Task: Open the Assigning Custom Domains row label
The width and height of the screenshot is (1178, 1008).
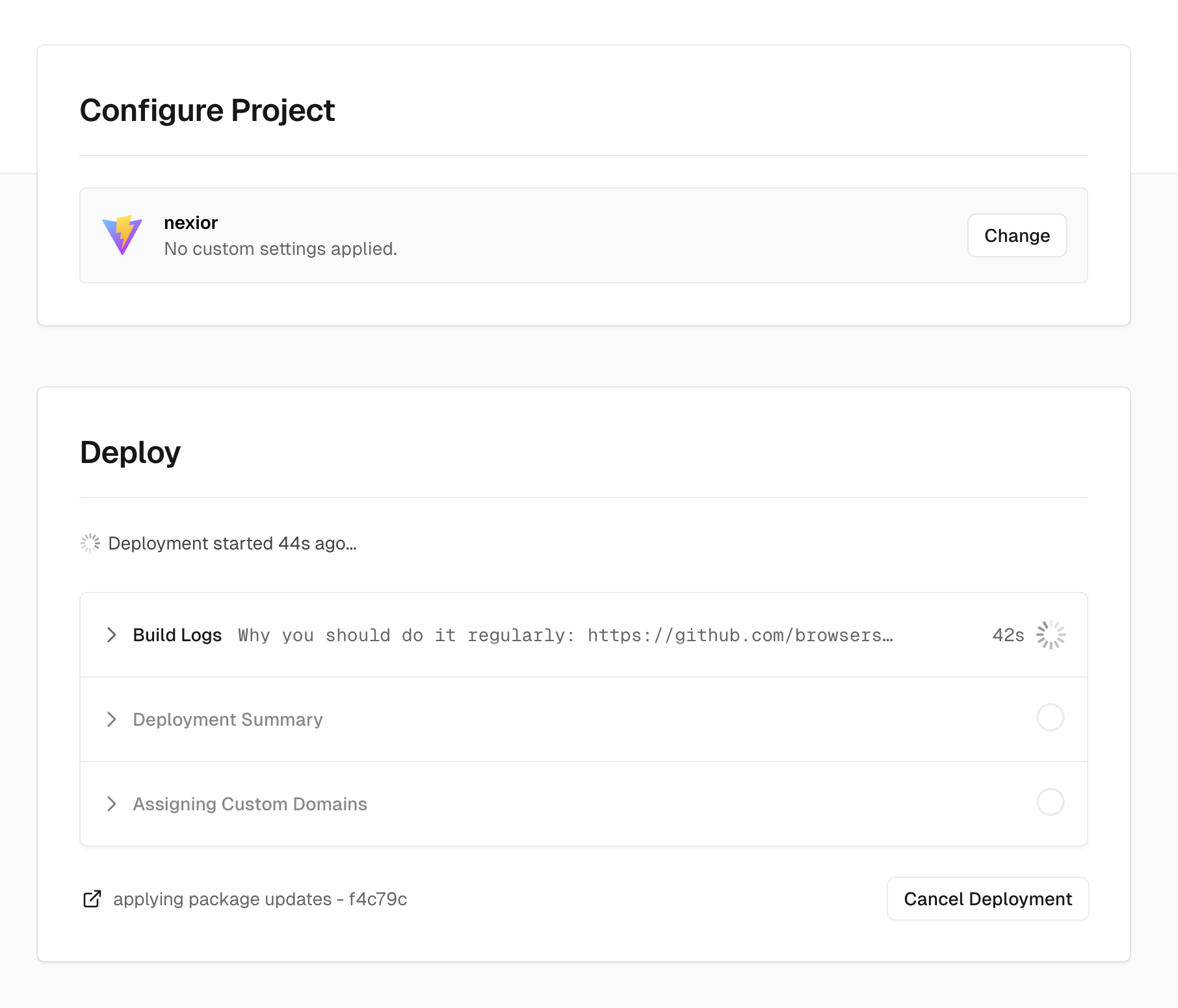Action: [250, 804]
